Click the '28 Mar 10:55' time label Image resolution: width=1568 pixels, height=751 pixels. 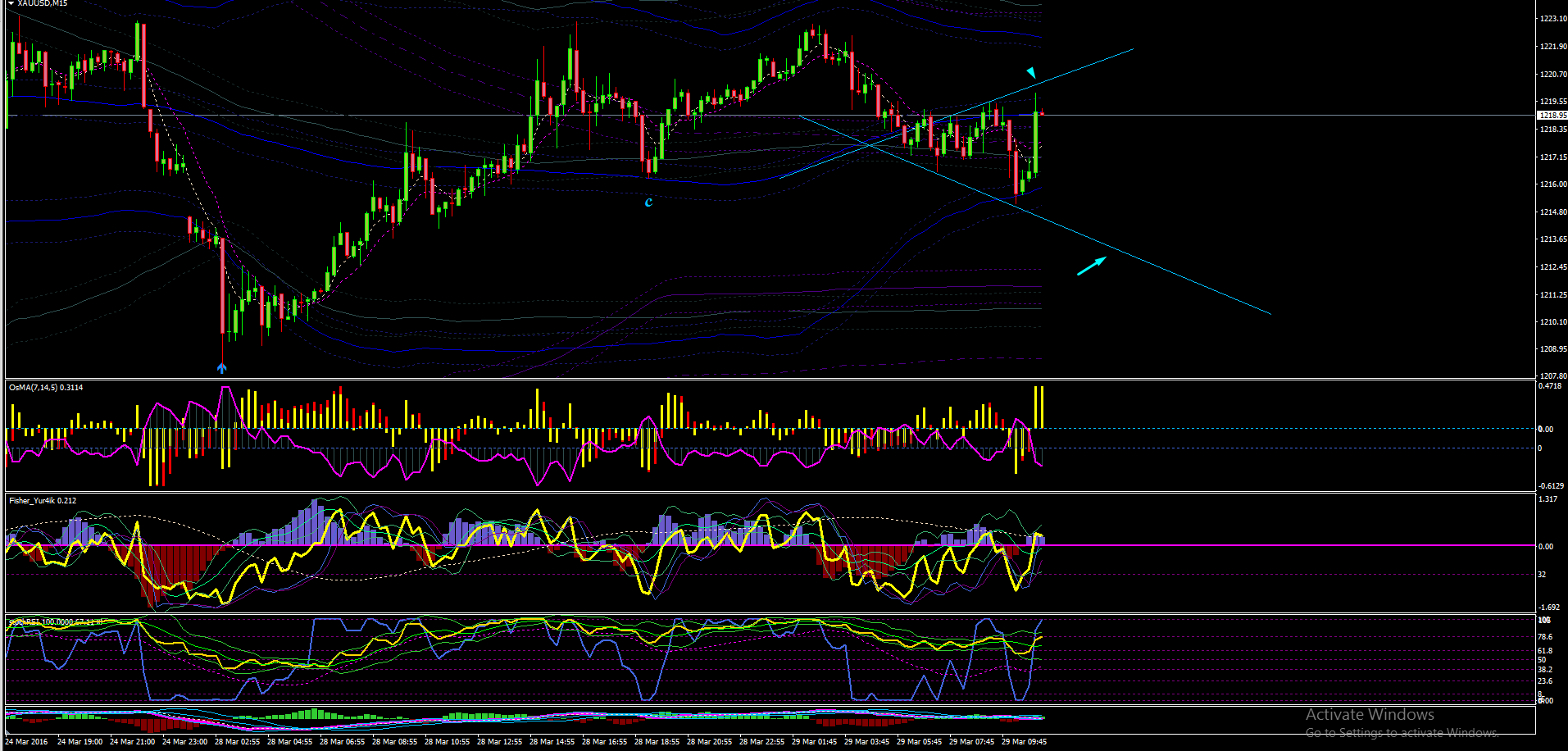pos(447,742)
